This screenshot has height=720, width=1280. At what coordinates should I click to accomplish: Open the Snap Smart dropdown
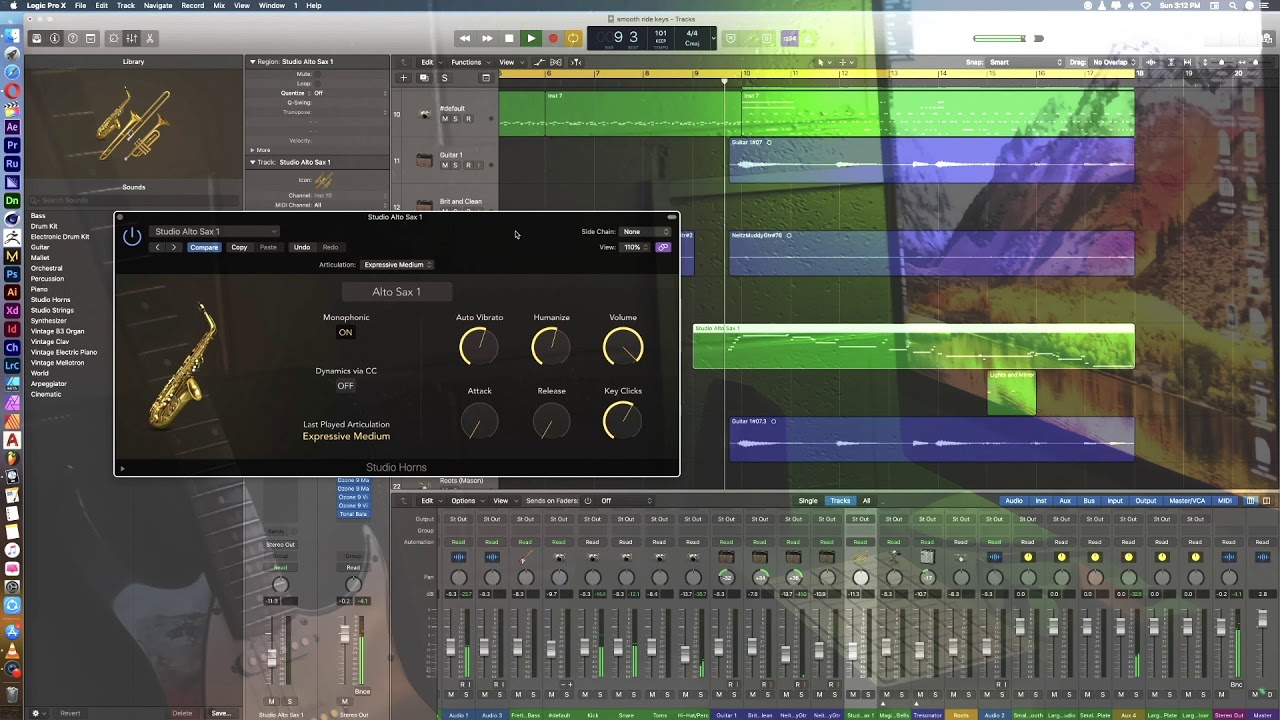(1023, 62)
